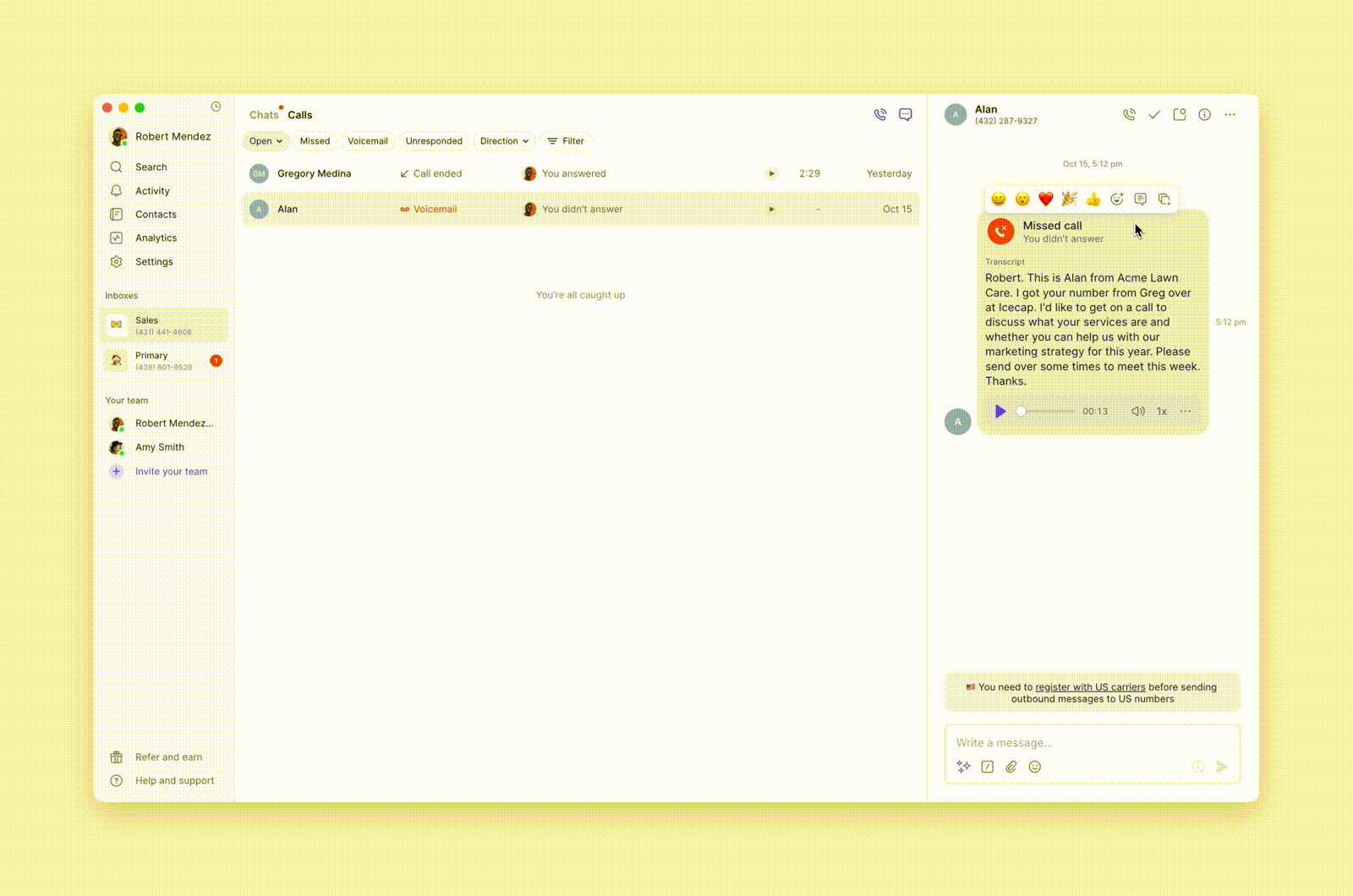Open Robert Mendez in Your team

(x=163, y=423)
